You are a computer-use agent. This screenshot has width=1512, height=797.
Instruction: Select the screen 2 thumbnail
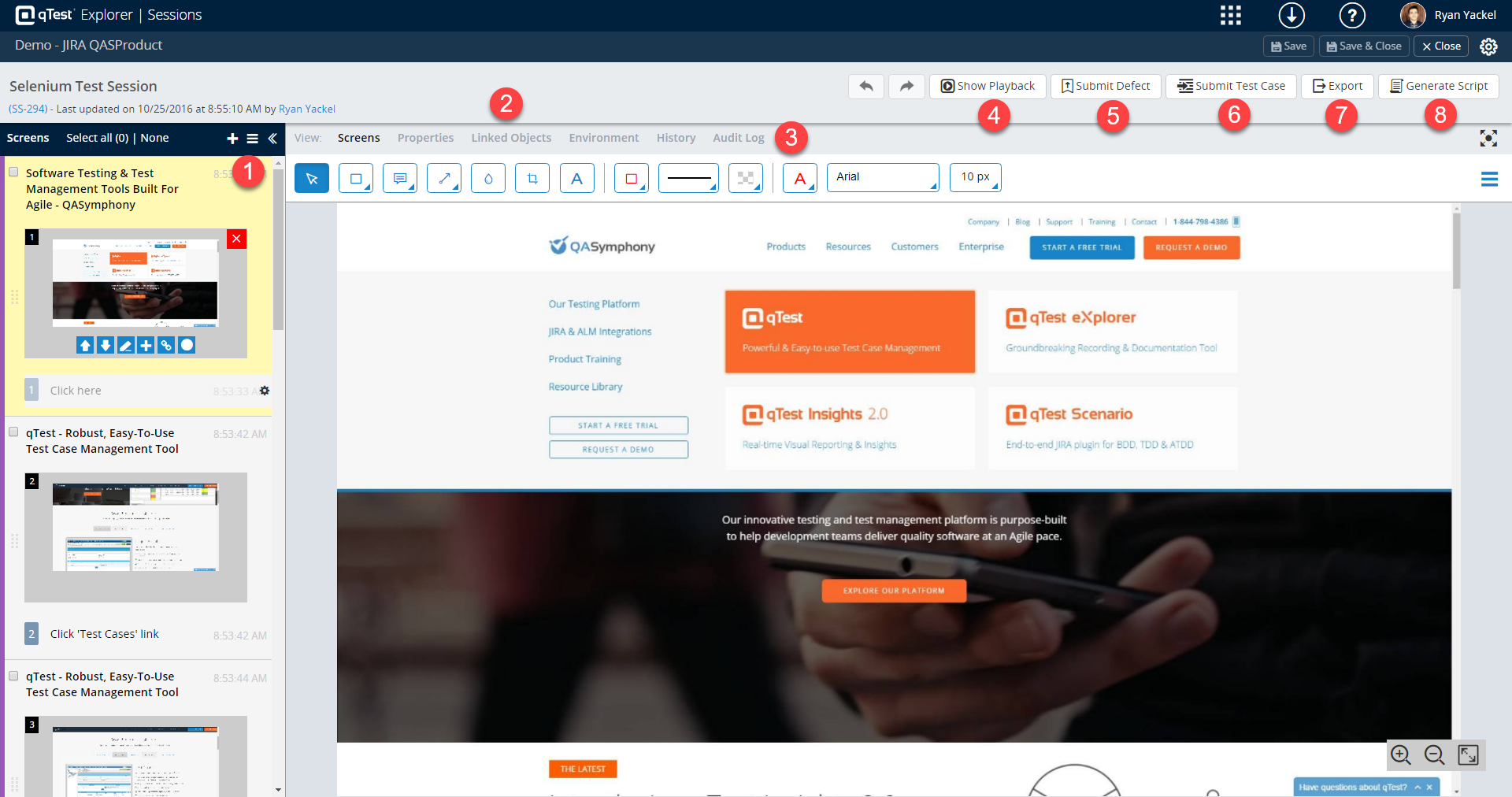[135, 537]
